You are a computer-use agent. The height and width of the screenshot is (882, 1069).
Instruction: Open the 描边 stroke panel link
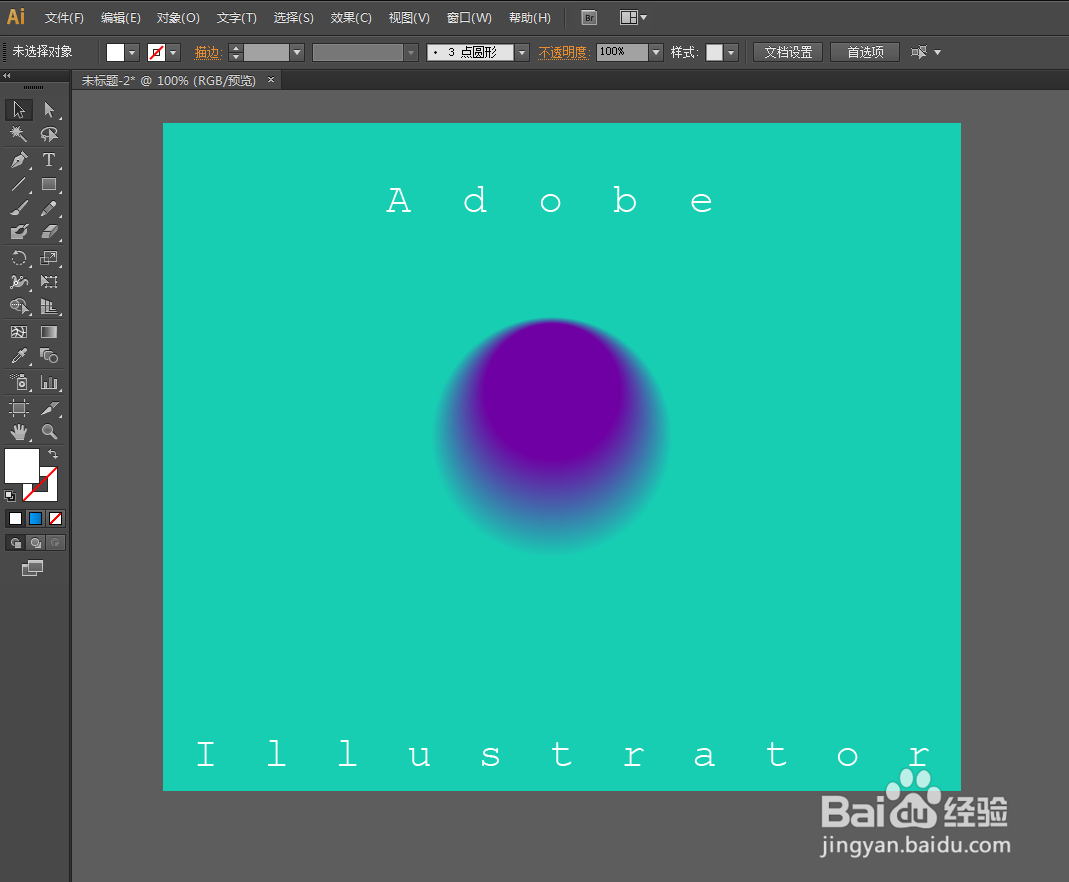click(208, 52)
